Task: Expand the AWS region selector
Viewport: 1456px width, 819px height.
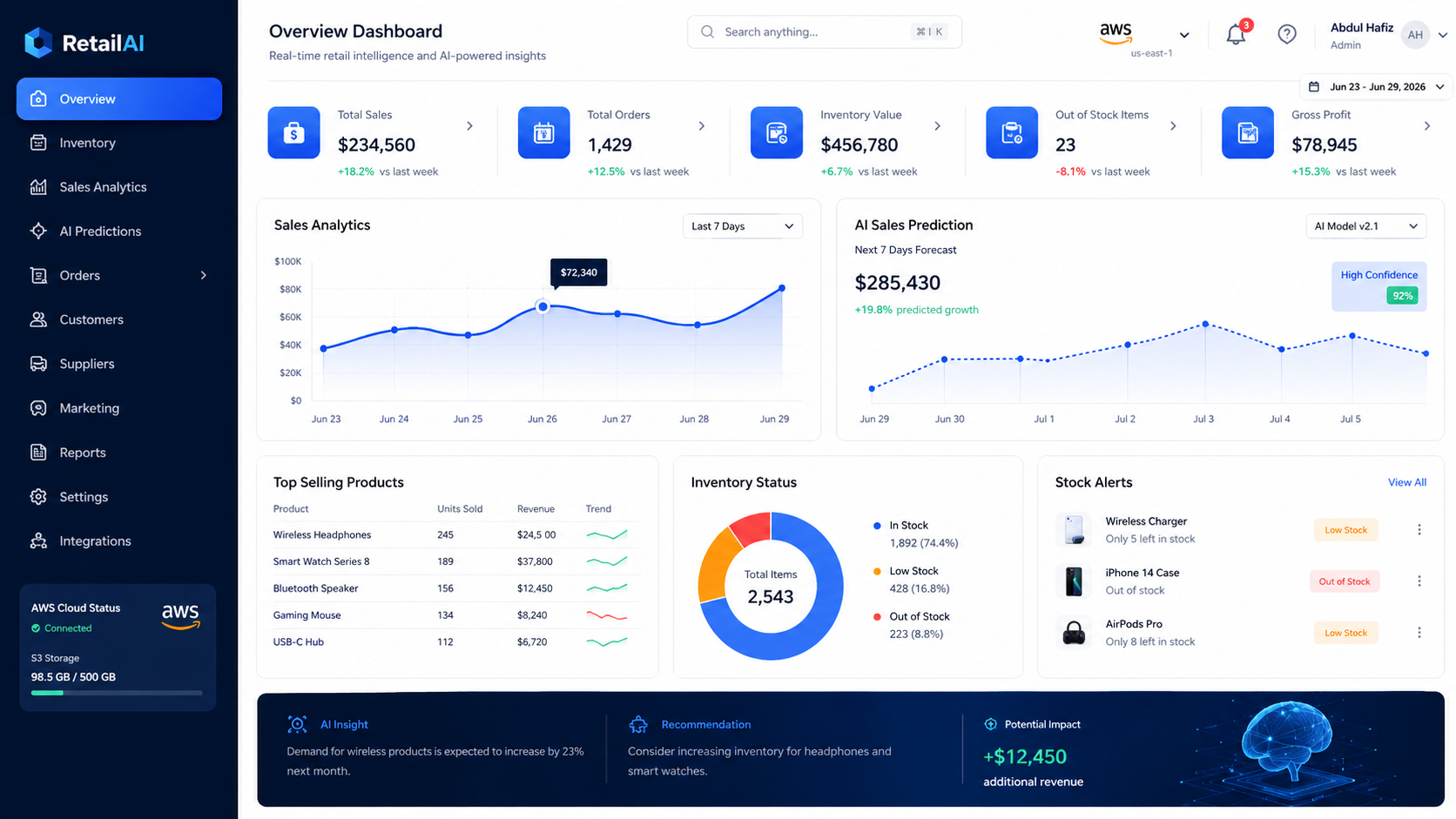Action: (x=1184, y=35)
